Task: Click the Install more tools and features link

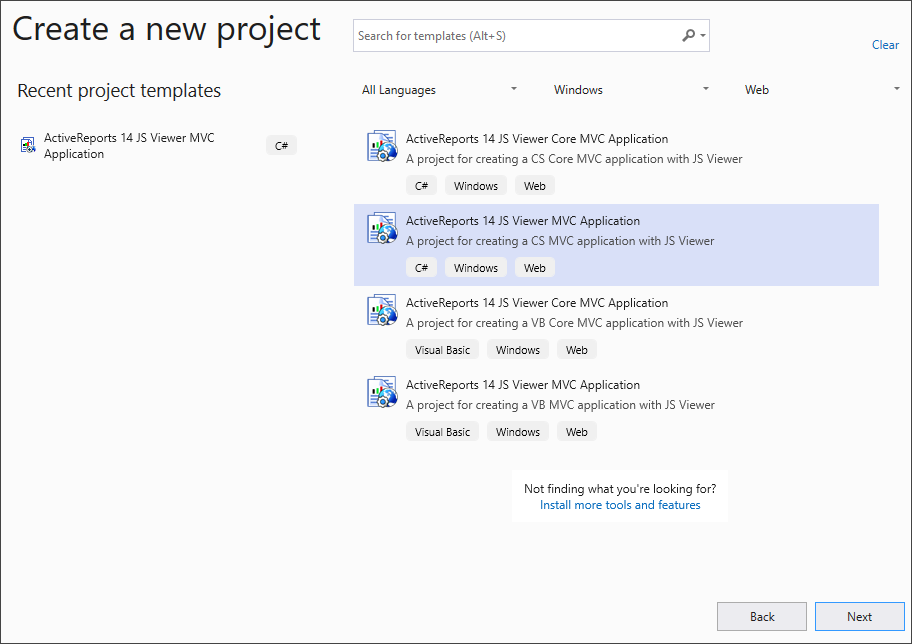Action: [619, 505]
